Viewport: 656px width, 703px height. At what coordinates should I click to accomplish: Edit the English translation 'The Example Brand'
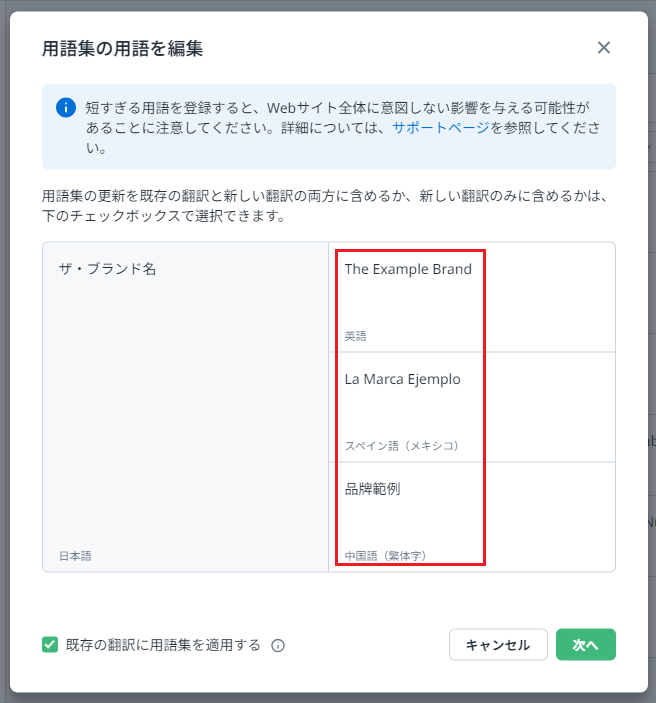tap(408, 269)
